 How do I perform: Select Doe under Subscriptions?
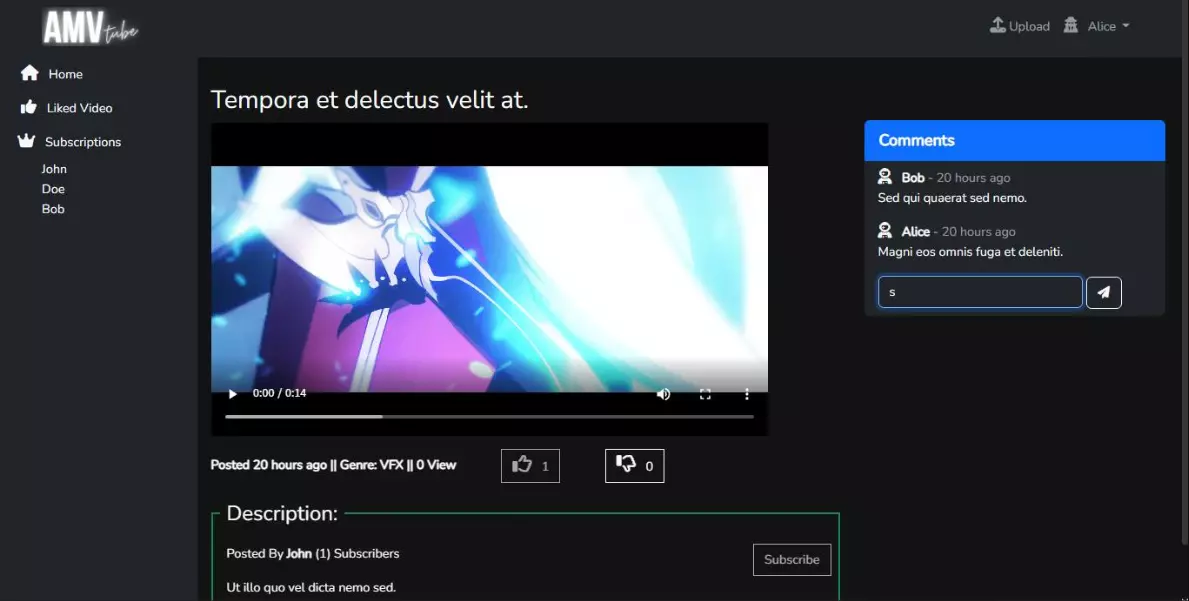click(x=53, y=189)
